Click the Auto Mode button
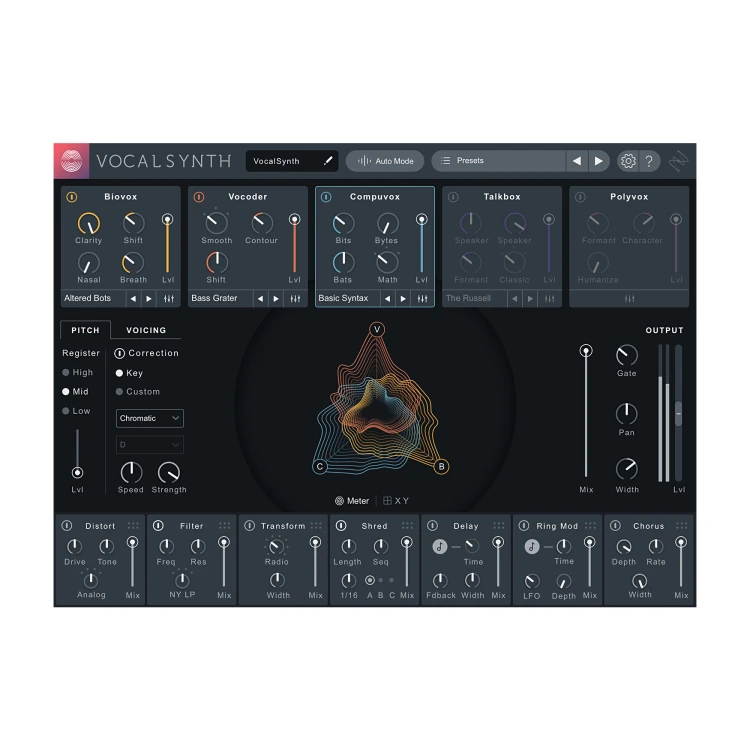 (385, 161)
